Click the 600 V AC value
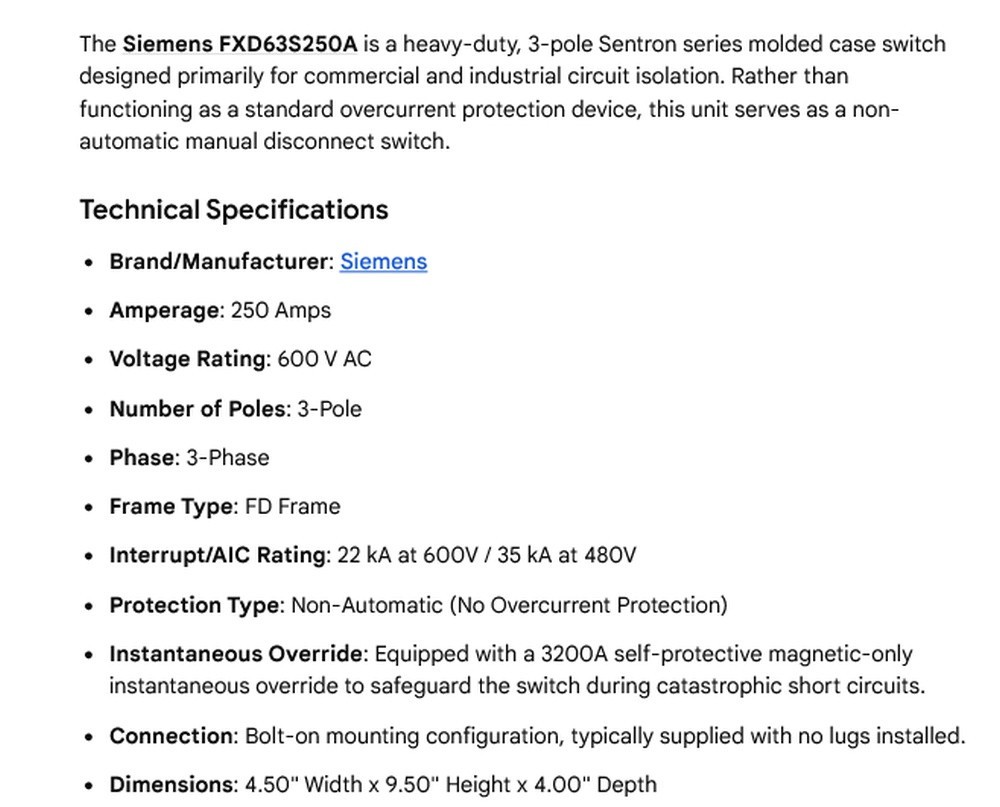Screen dimensions: 1000x807 [x=324, y=359]
